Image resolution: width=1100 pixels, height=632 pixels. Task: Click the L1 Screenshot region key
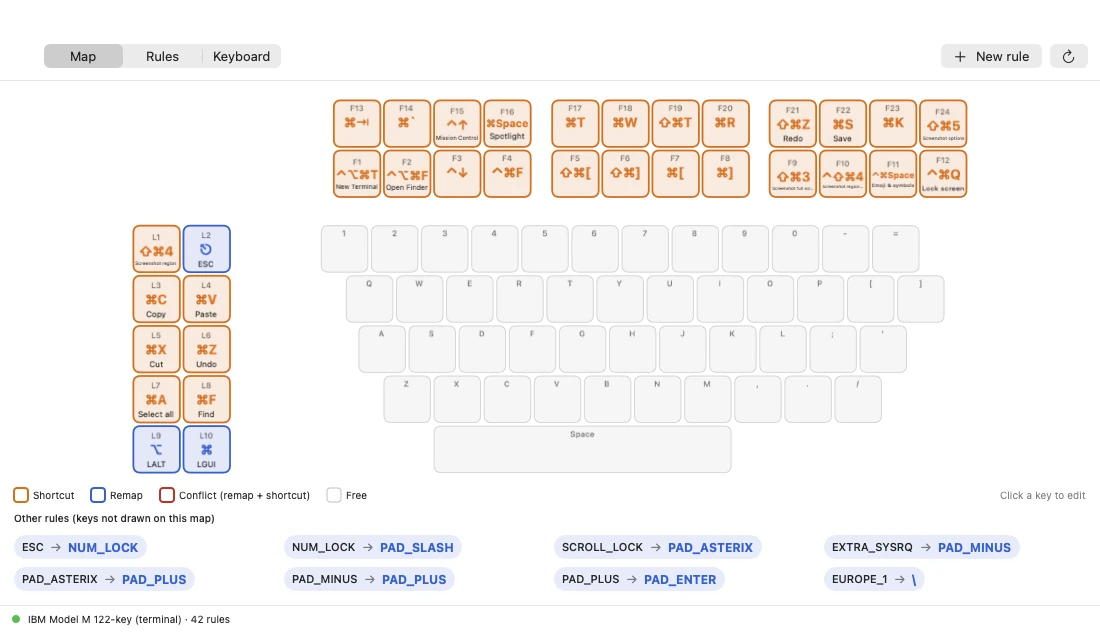coord(156,249)
